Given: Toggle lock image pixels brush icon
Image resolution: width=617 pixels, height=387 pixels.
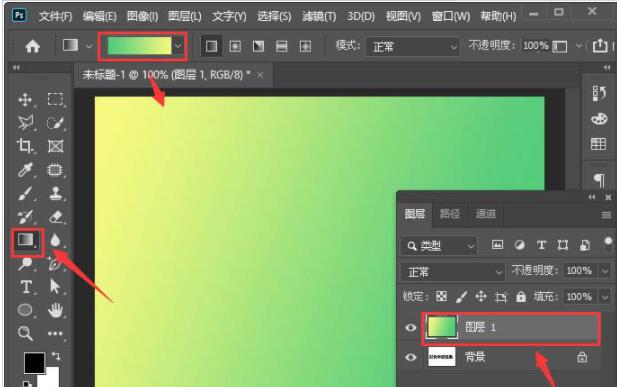Looking at the screenshot, I should (x=461, y=296).
